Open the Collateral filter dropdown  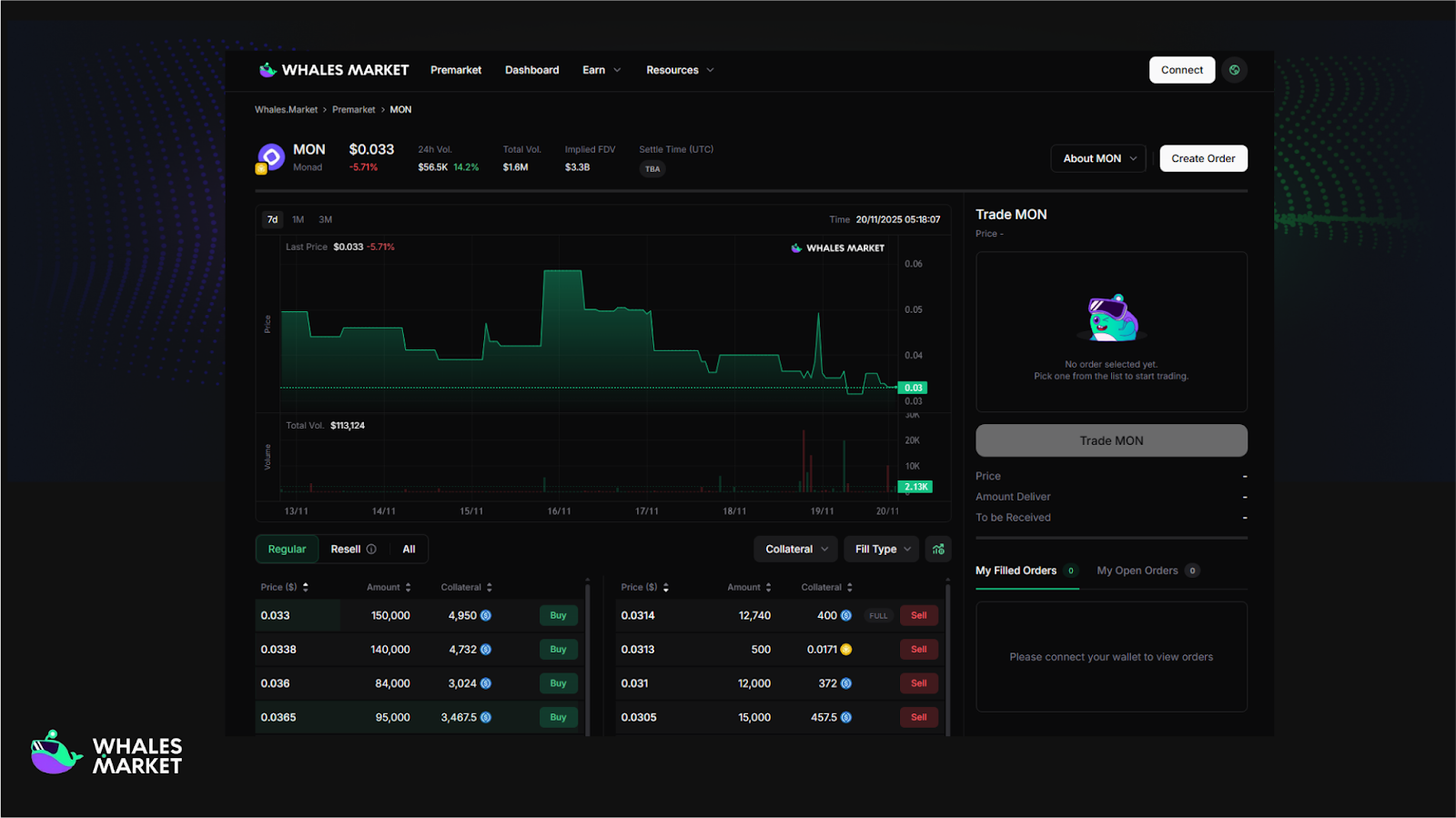pos(796,549)
